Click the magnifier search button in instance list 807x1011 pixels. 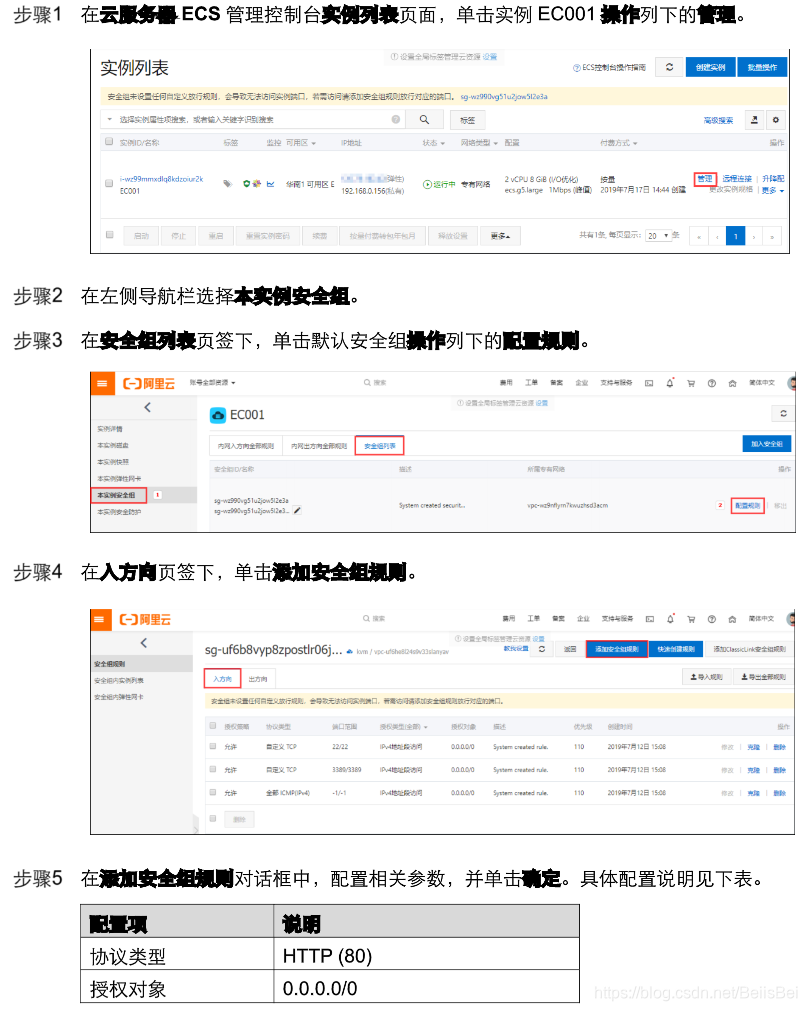(424, 119)
